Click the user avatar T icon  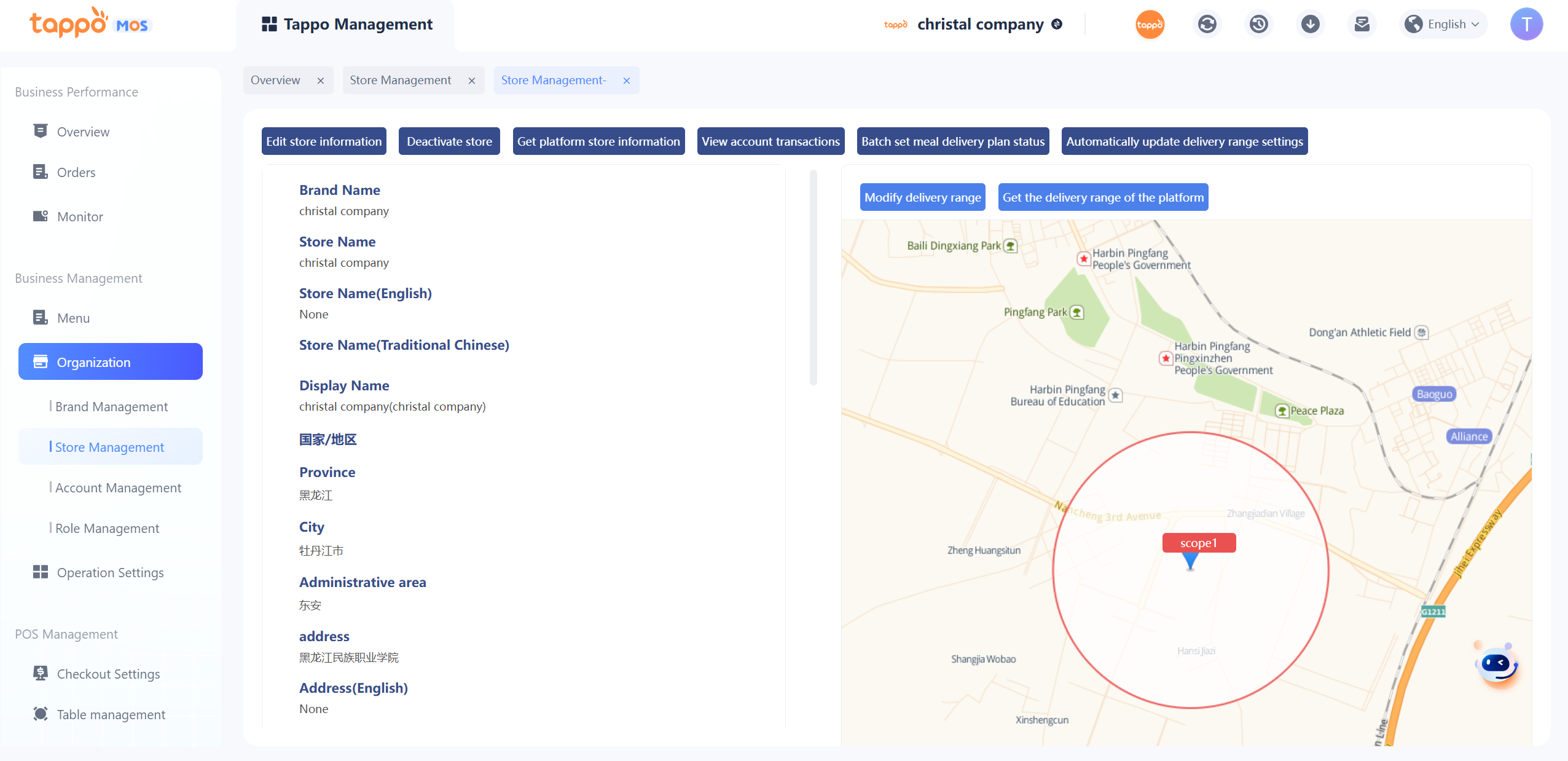click(x=1526, y=25)
